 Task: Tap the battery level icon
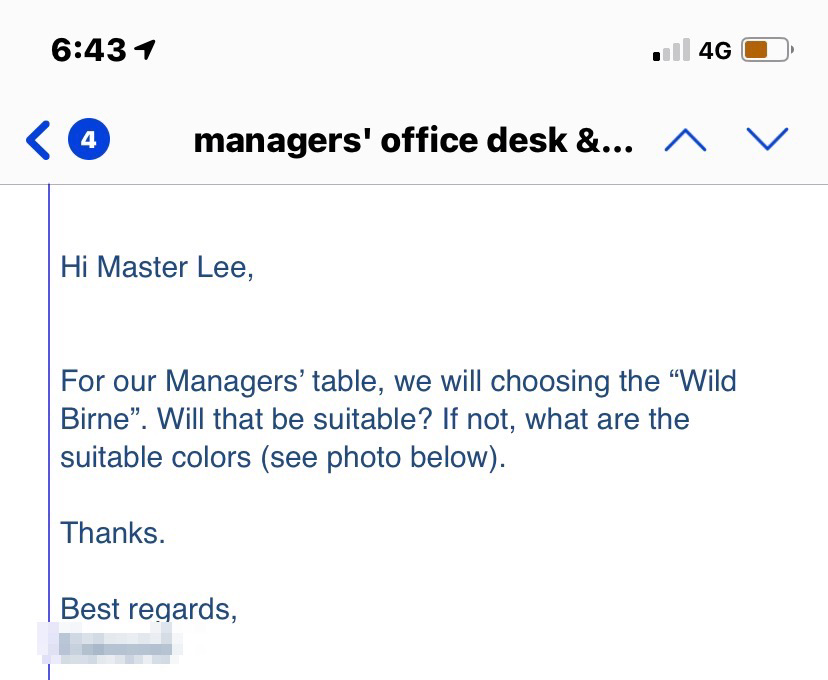[766, 50]
